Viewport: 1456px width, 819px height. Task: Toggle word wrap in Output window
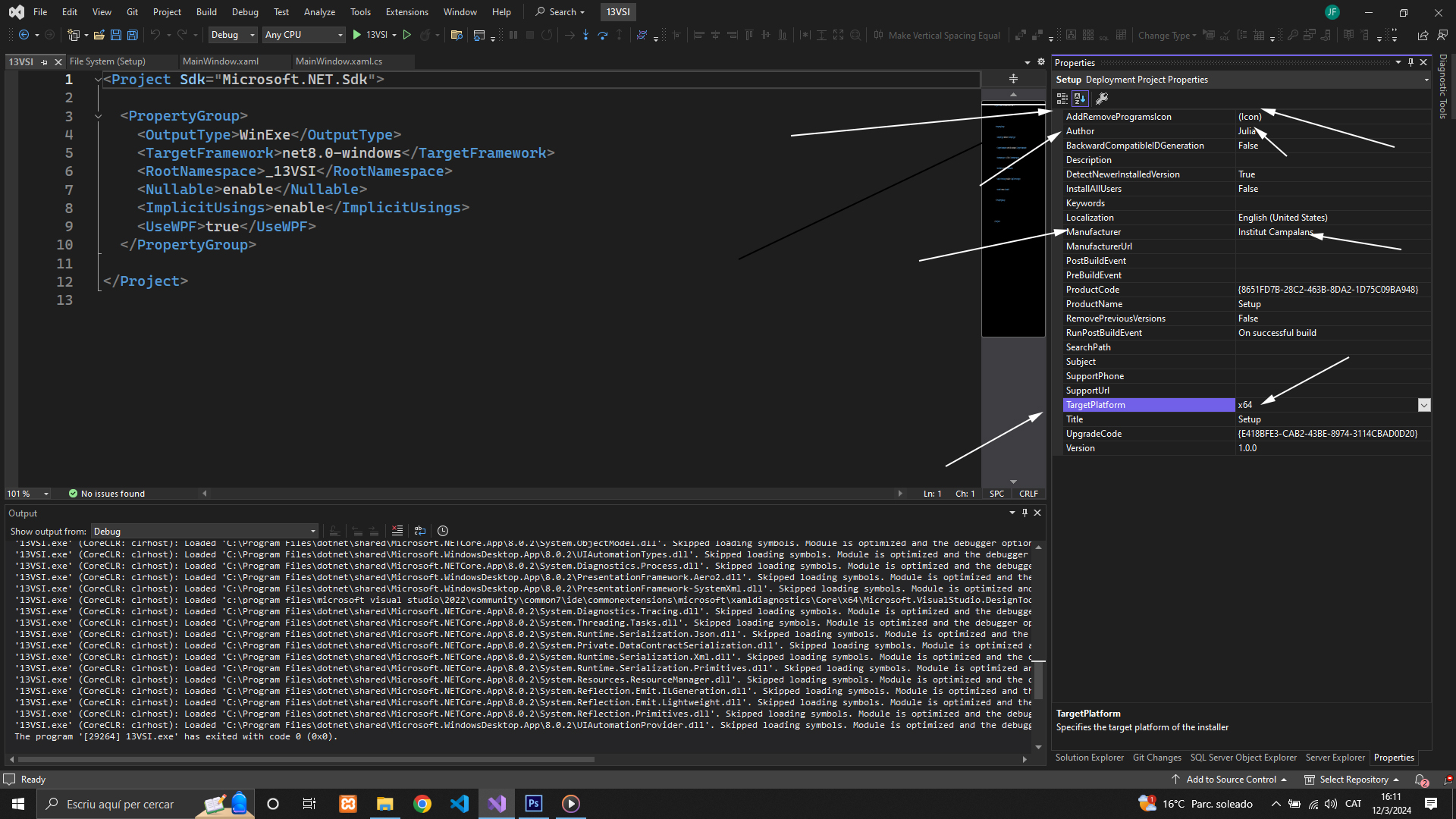[x=420, y=531]
